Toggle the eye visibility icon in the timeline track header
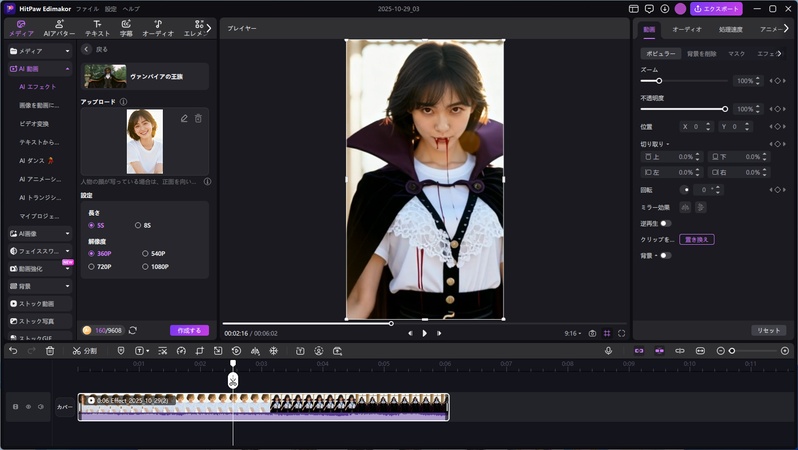 (28, 407)
